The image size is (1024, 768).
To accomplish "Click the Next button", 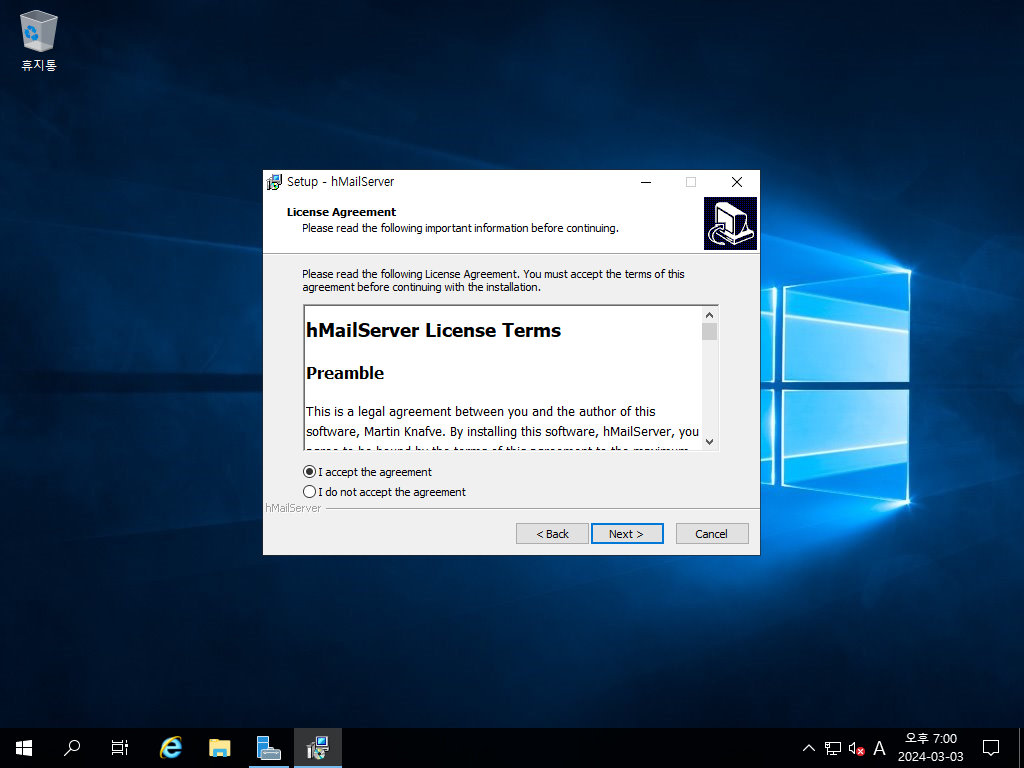I will pos(627,534).
